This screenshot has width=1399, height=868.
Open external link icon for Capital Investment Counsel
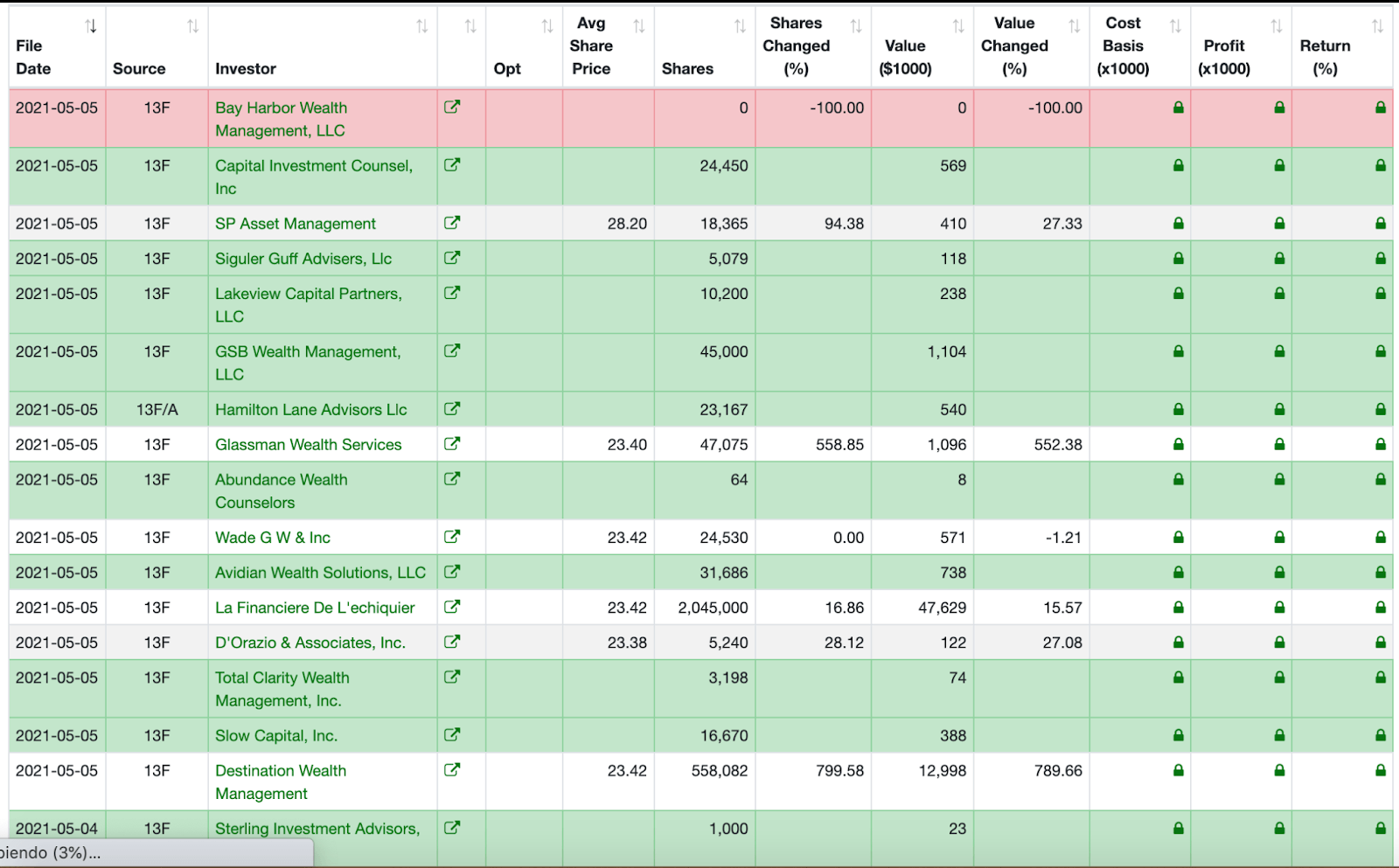pyautogui.click(x=452, y=164)
